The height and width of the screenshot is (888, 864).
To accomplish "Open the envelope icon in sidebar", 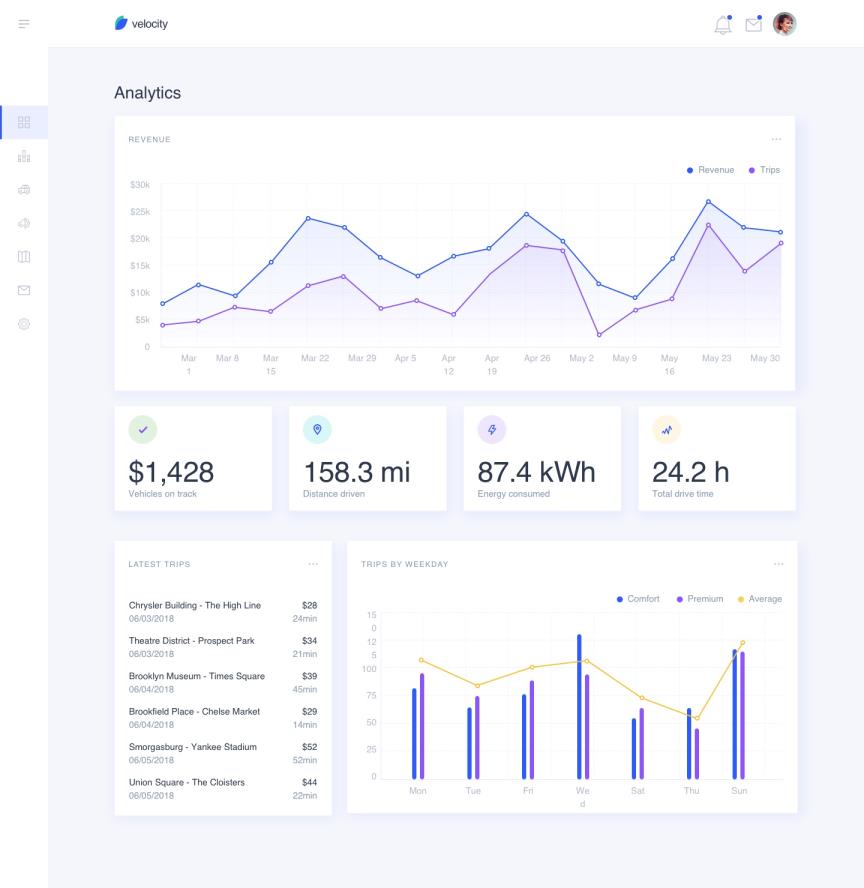I will [24, 290].
